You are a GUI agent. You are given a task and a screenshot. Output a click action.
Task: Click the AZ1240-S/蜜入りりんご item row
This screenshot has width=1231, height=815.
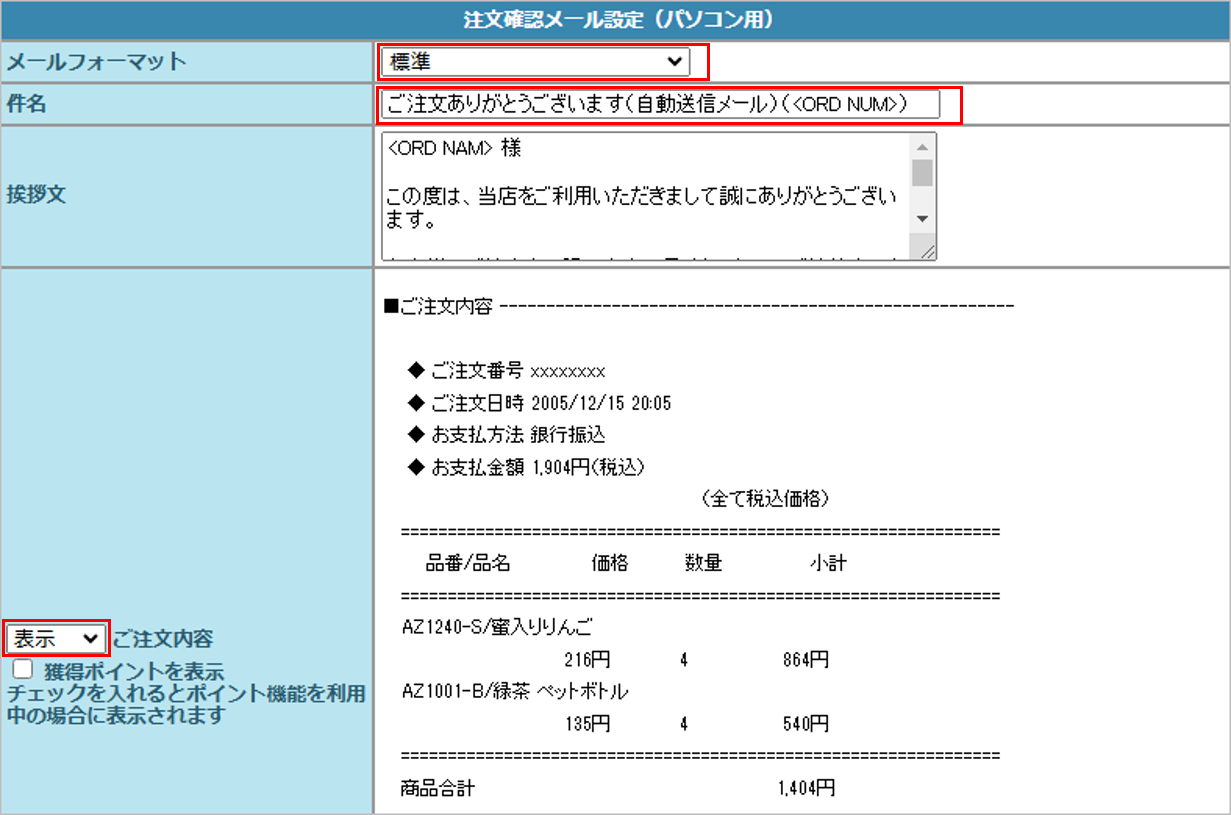(497, 628)
